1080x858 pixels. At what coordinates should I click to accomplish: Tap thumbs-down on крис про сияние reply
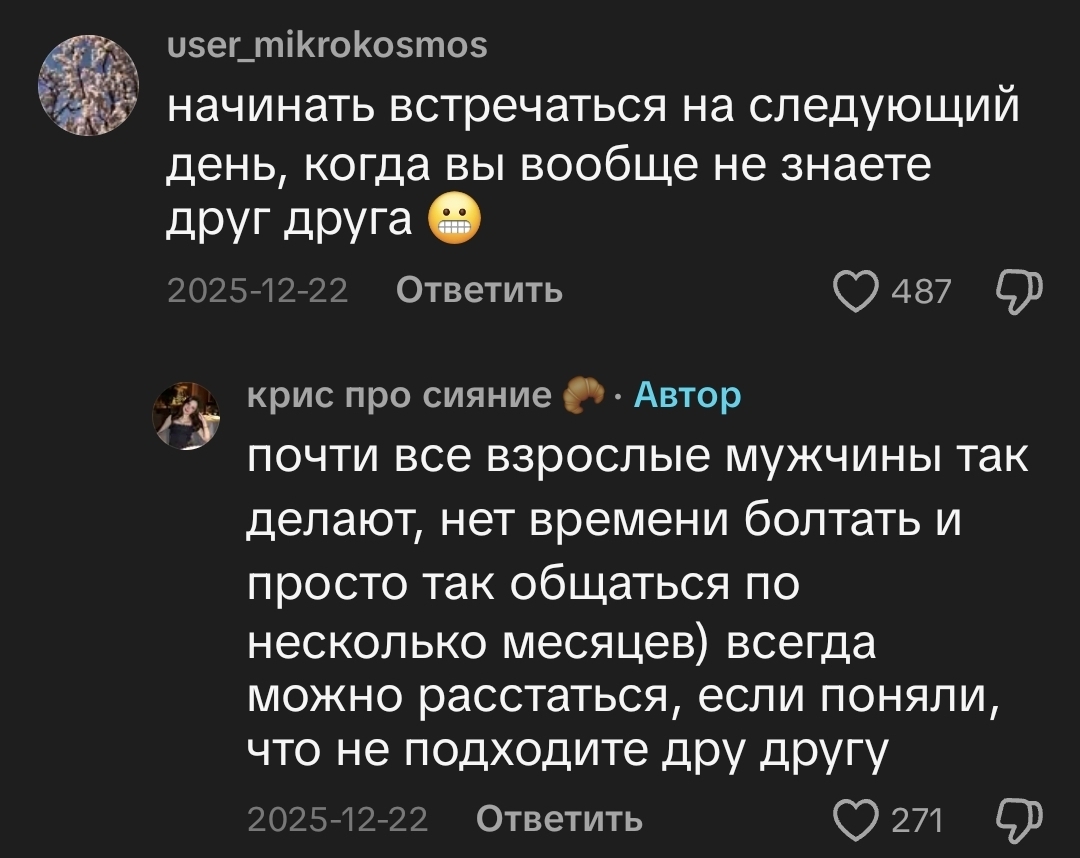[x=1019, y=820]
